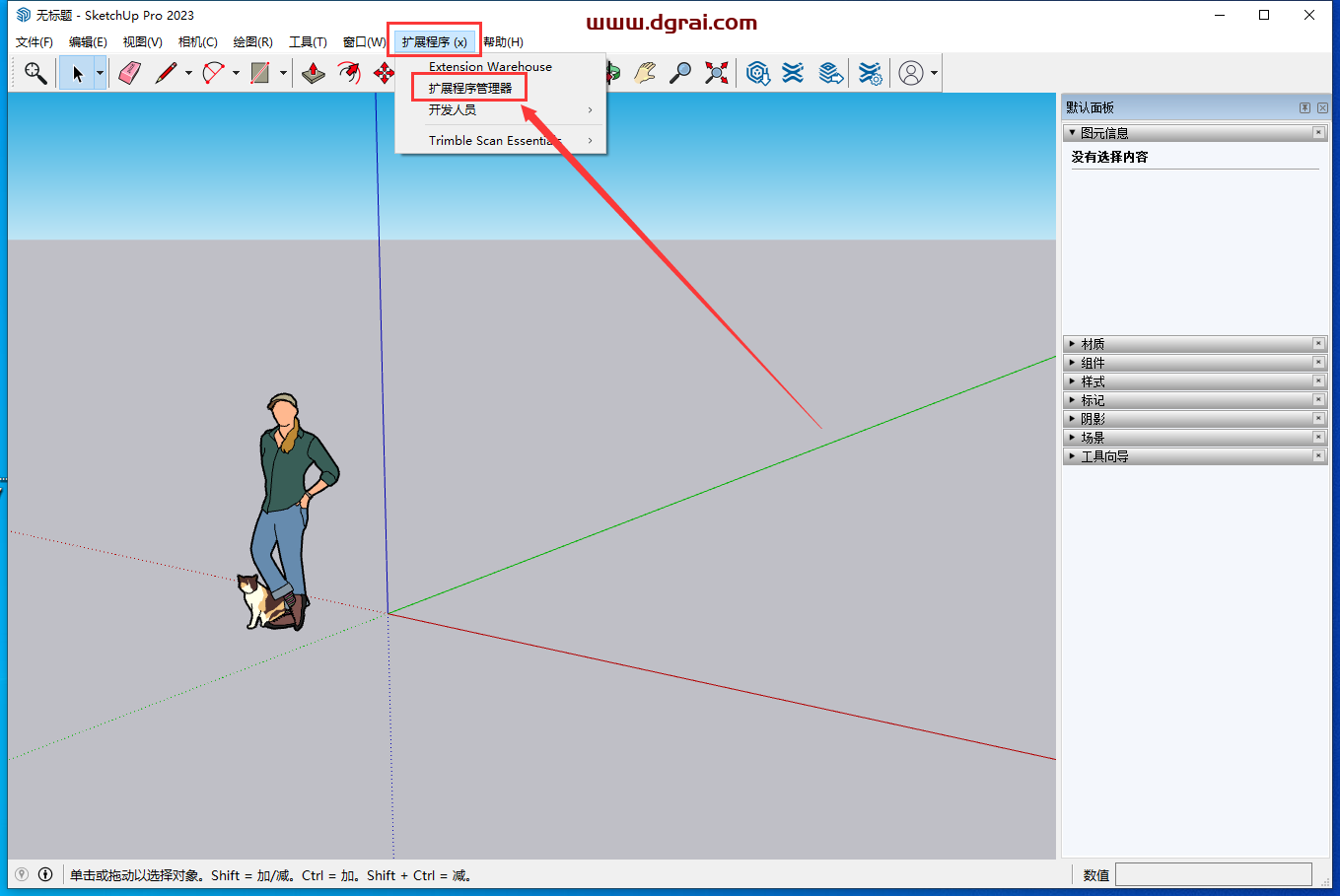Open the 相机(C) menu
Screen dimensions: 1340x896
tap(197, 41)
